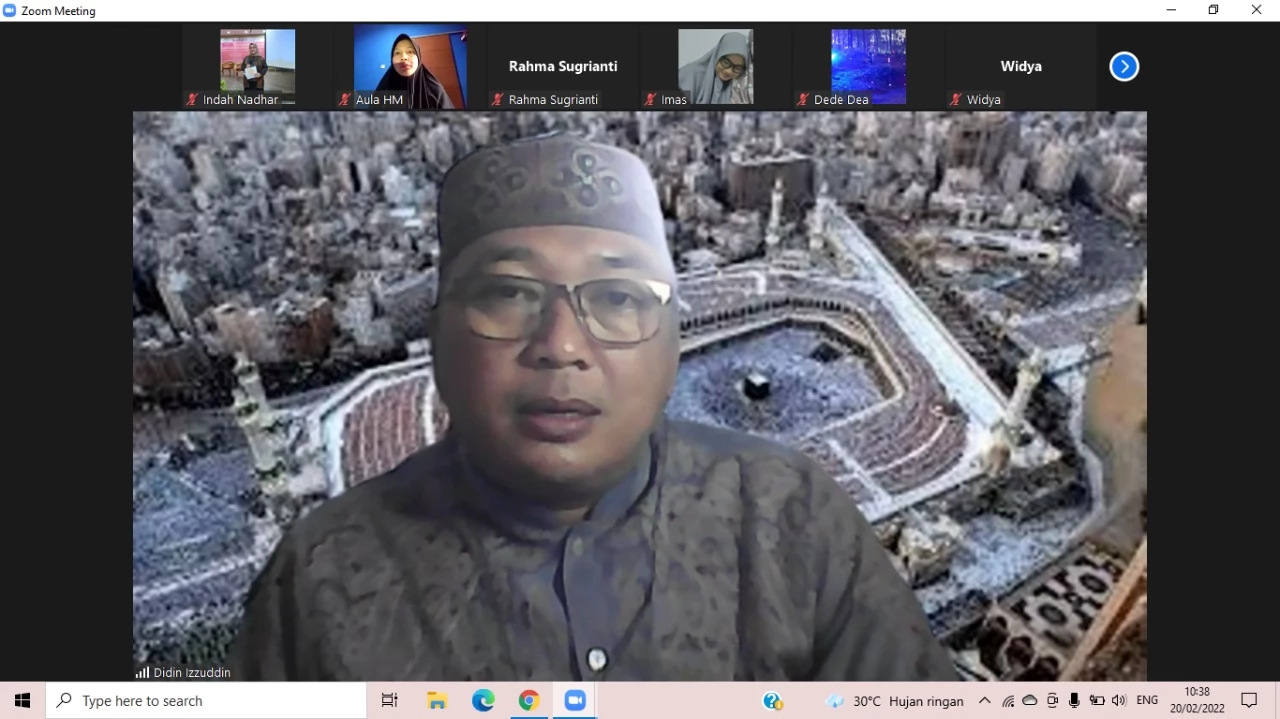Open Zoom from the taskbar
The image size is (1280, 719).
pyautogui.click(x=574, y=701)
